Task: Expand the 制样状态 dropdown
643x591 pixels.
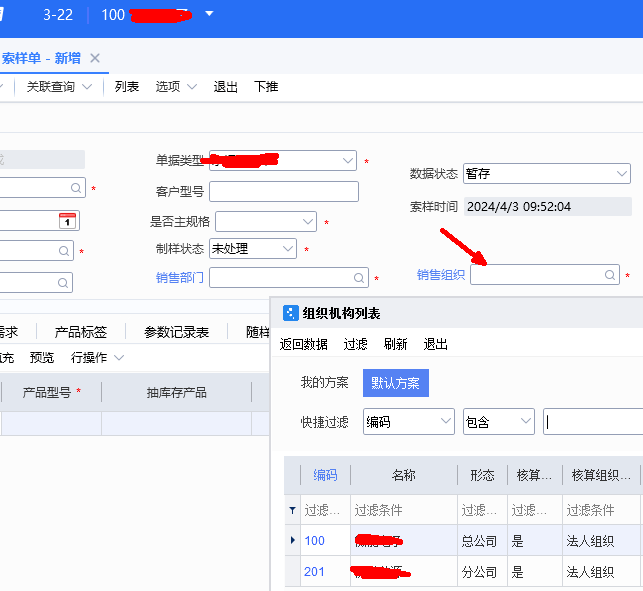Action: click(288, 248)
